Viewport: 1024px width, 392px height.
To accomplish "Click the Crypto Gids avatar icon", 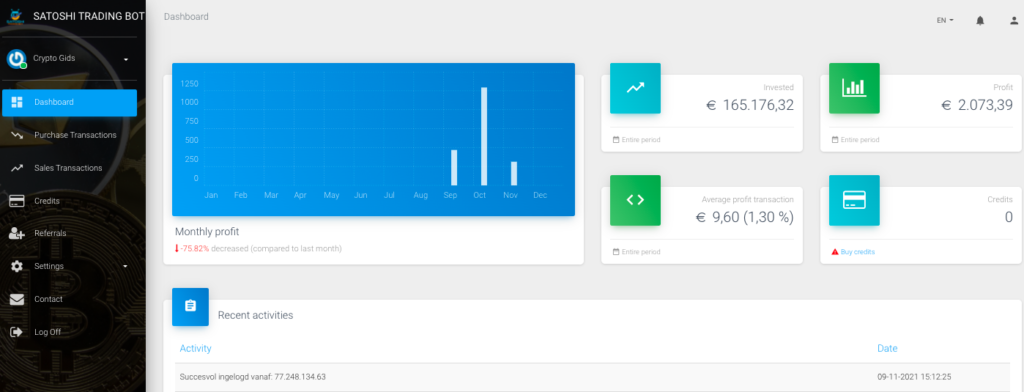I will (x=16, y=59).
